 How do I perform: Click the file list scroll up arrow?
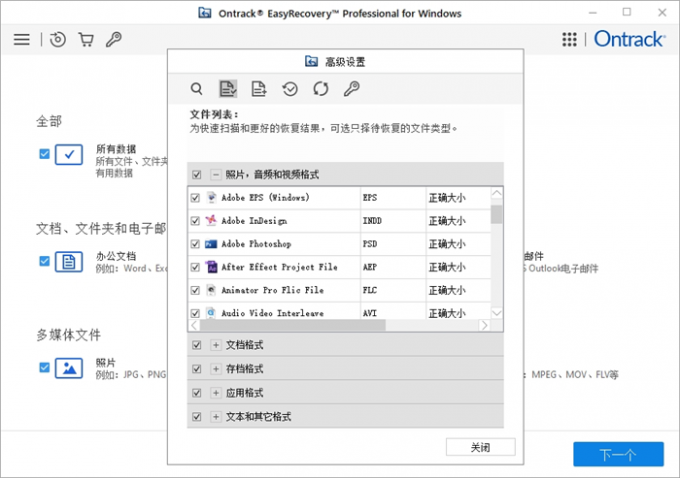pos(497,193)
